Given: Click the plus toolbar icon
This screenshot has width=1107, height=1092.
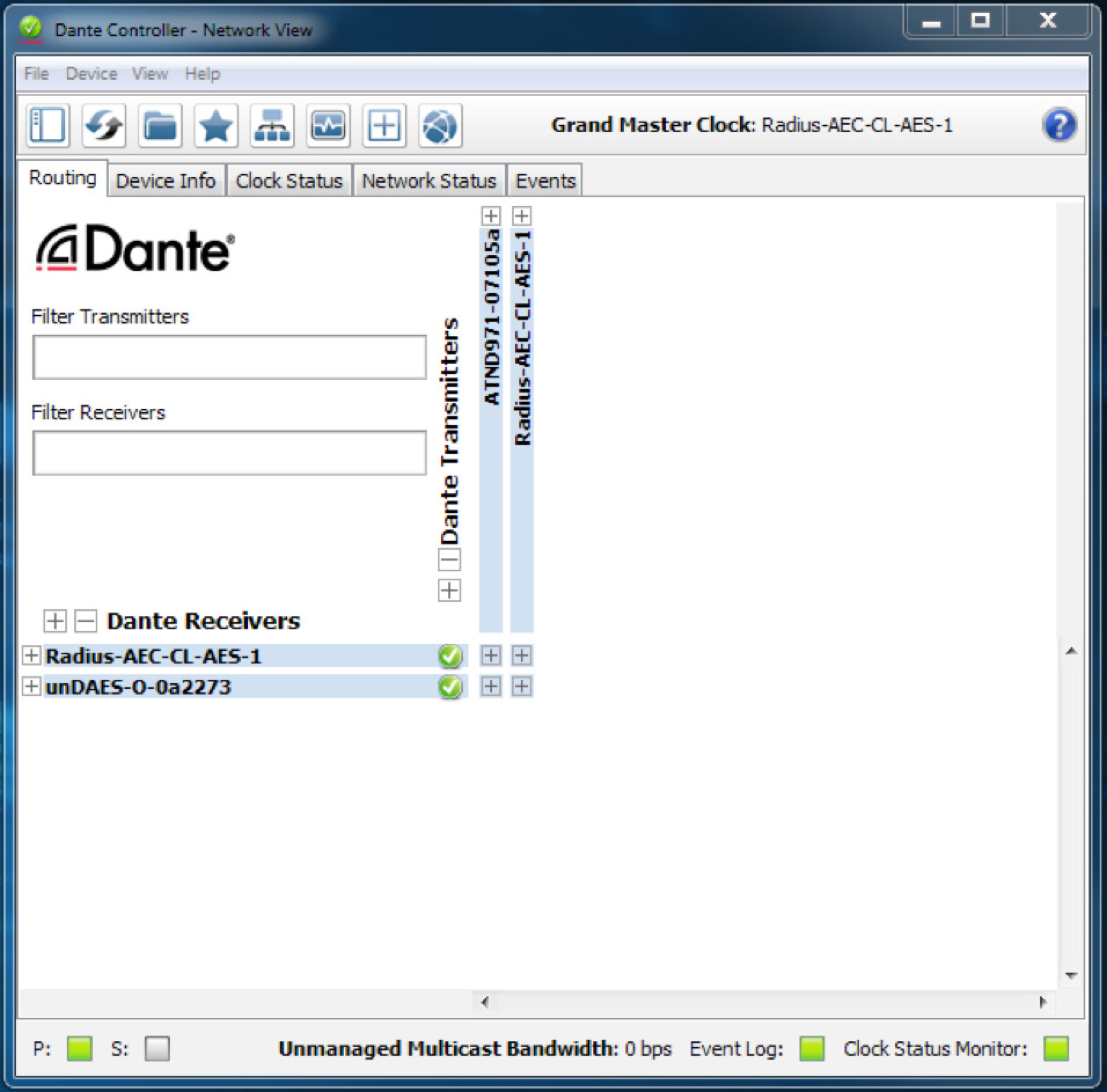Looking at the screenshot, I should pyautogui.click(x=384, y=126).
